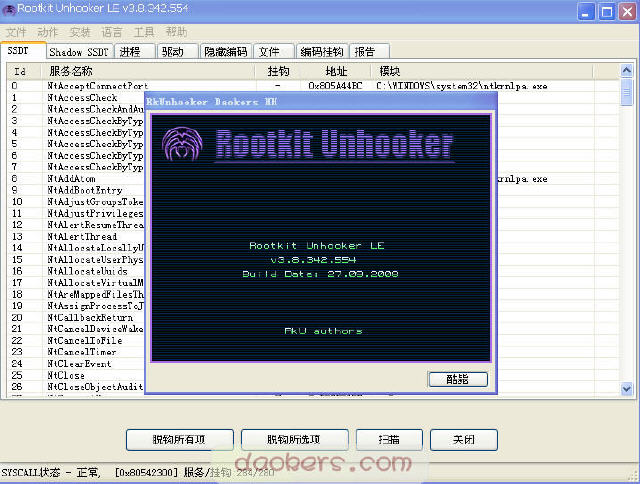
Task: Select the NtCancelIoFile row
Action: coord(76,340)
